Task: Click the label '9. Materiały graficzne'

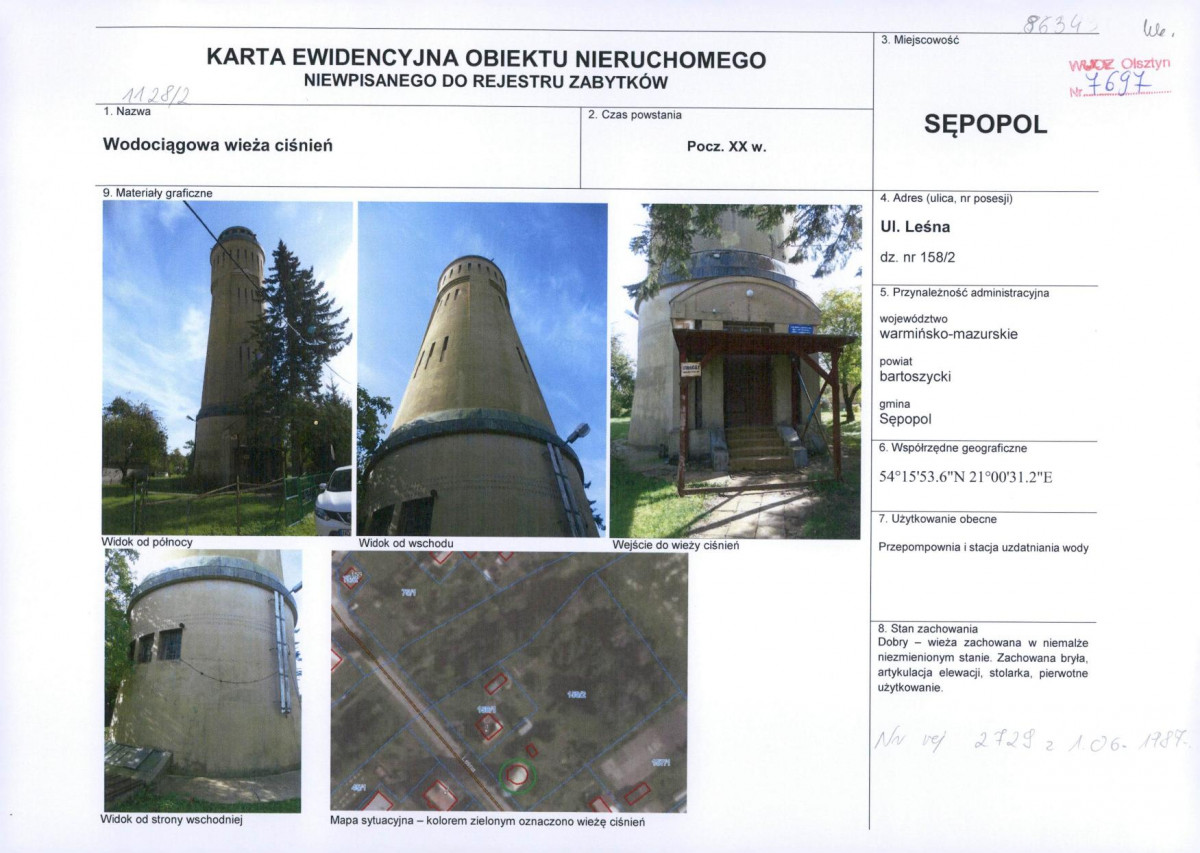Action: click(x=158, y=193)
